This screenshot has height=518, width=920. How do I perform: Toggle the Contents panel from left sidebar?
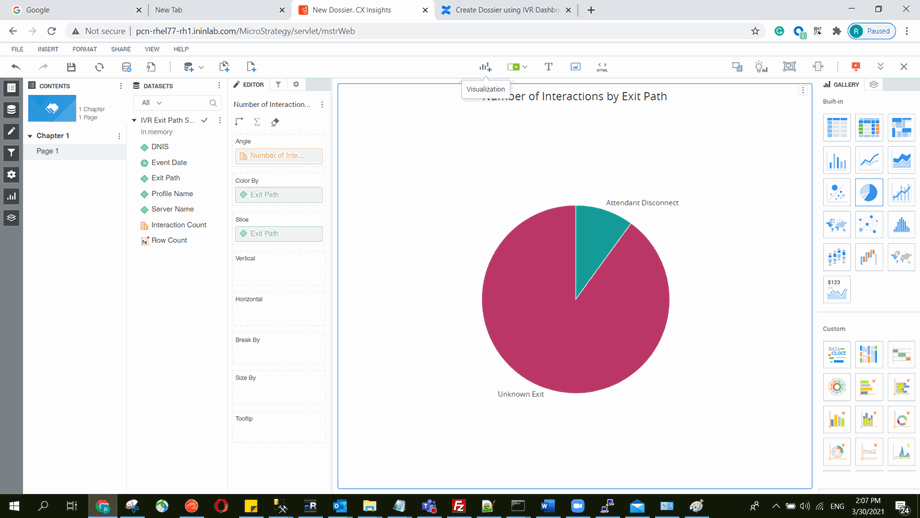pyautogui.click(x=12, y=88)
